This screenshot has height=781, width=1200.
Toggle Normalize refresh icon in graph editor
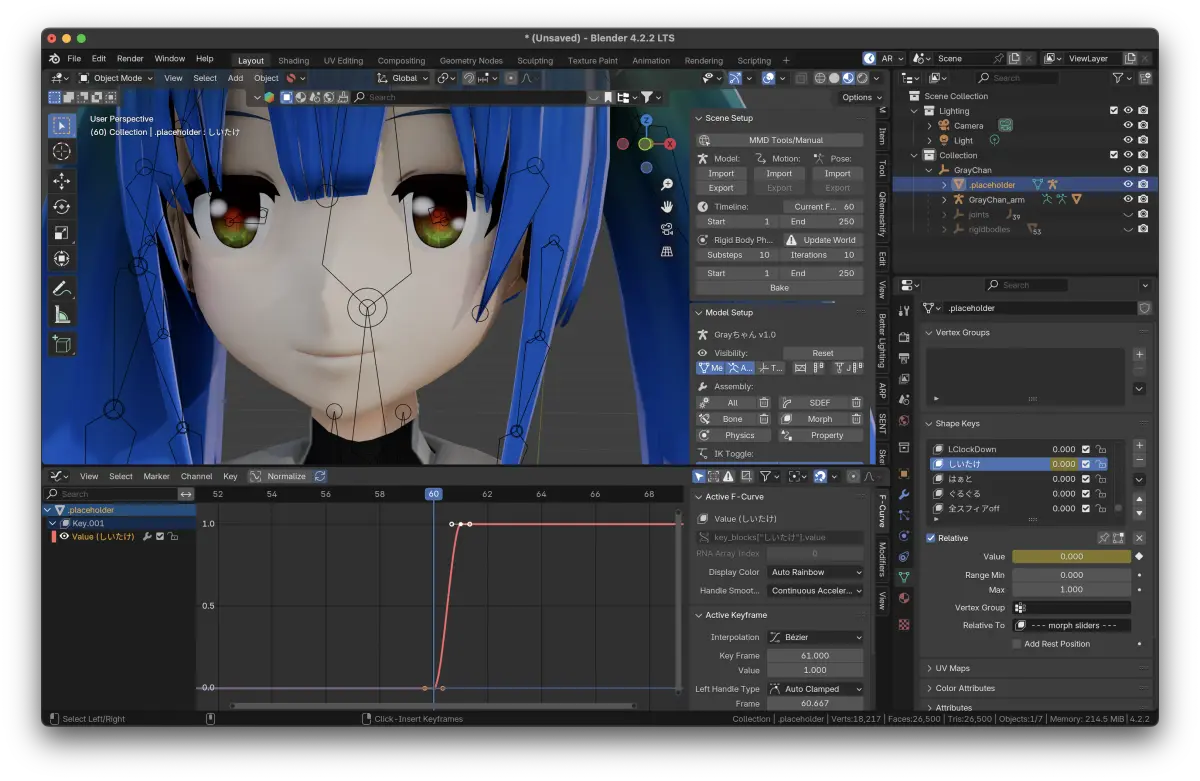[x=320, y=476]
